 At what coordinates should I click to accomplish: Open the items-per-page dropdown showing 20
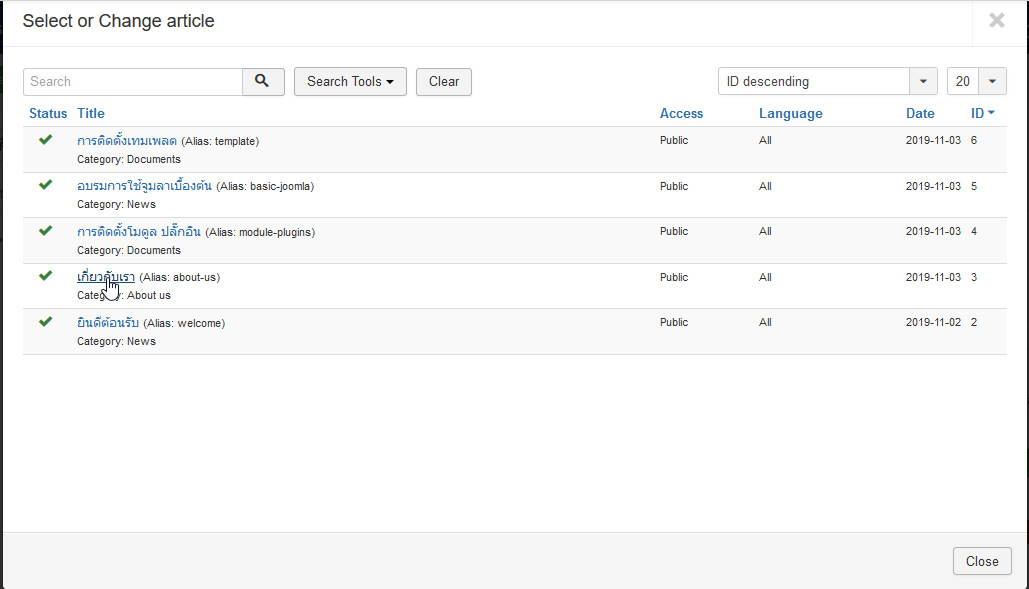[976, 81]
